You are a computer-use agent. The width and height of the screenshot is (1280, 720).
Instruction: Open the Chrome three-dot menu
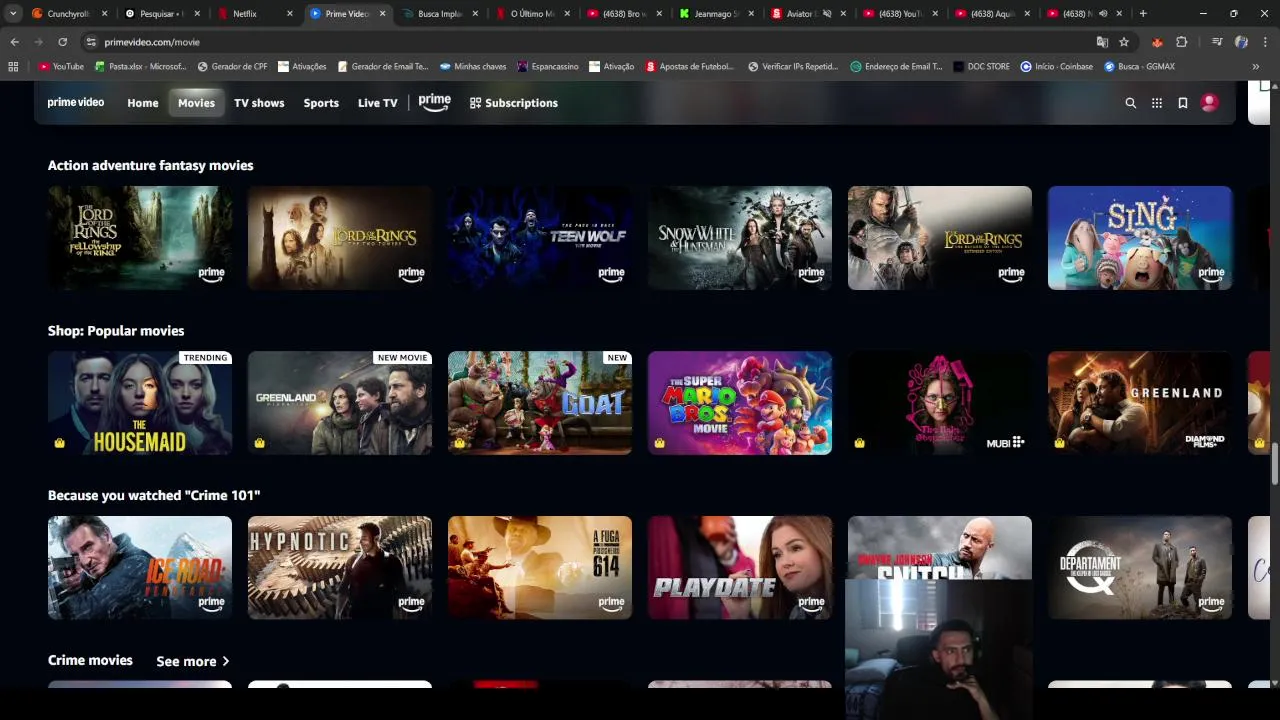coord(1265,42)
